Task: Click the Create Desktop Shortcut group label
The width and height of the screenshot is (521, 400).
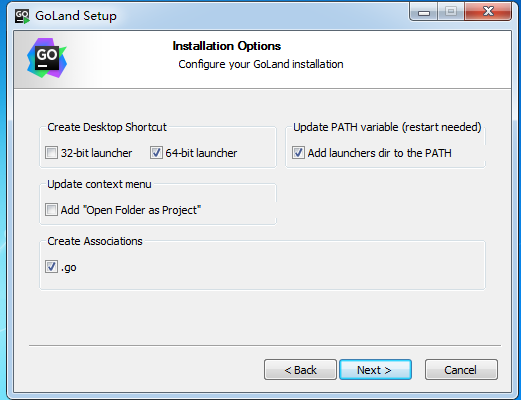Action: pos(107,127)
